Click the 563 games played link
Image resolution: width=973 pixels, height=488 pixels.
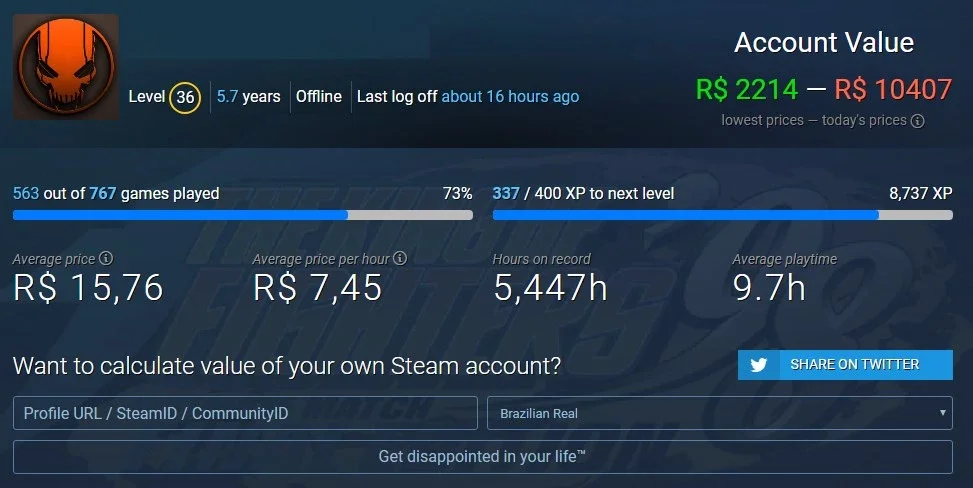26,193
